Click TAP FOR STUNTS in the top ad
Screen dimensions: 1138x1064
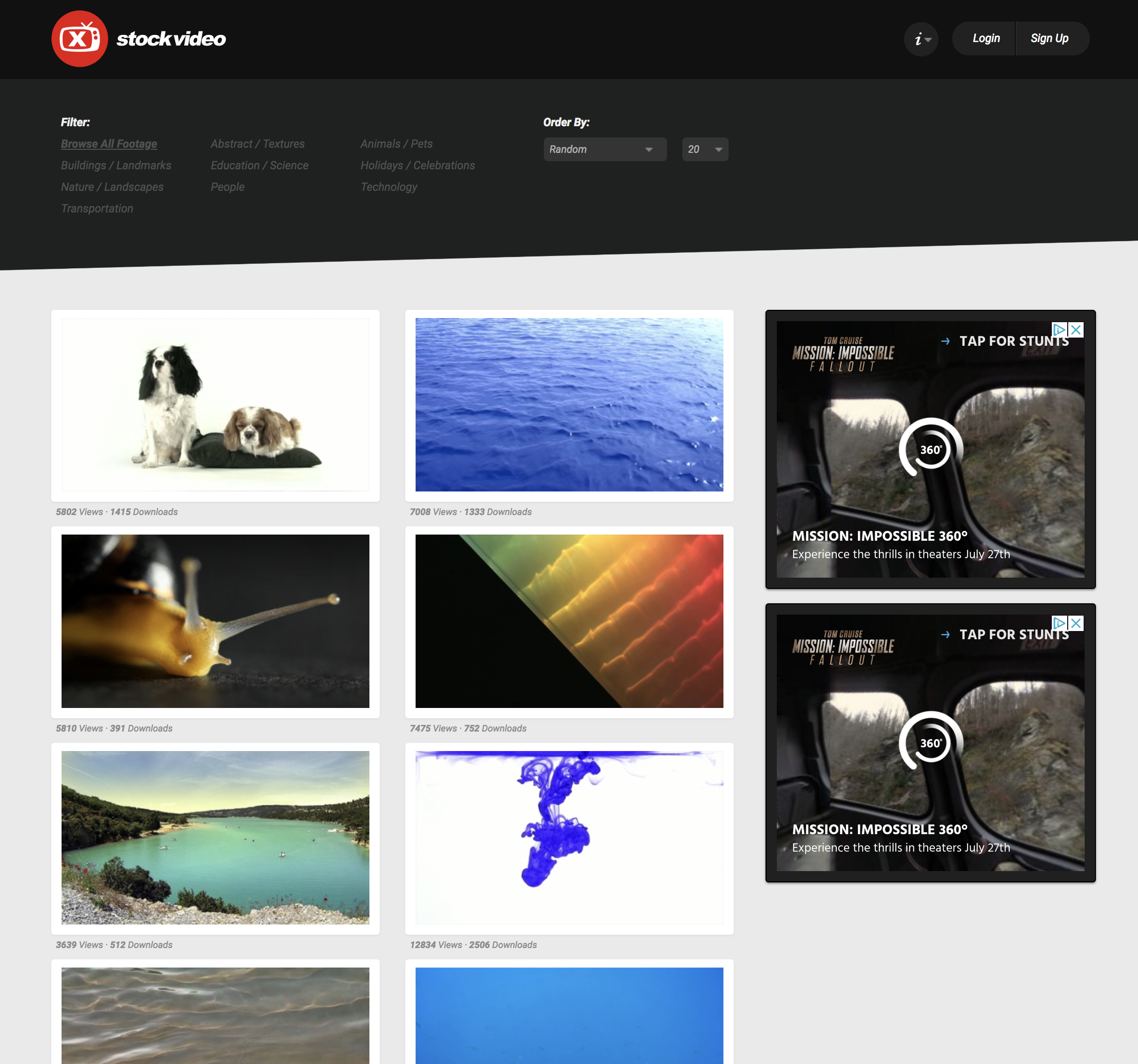click(x=1014, y=341)
